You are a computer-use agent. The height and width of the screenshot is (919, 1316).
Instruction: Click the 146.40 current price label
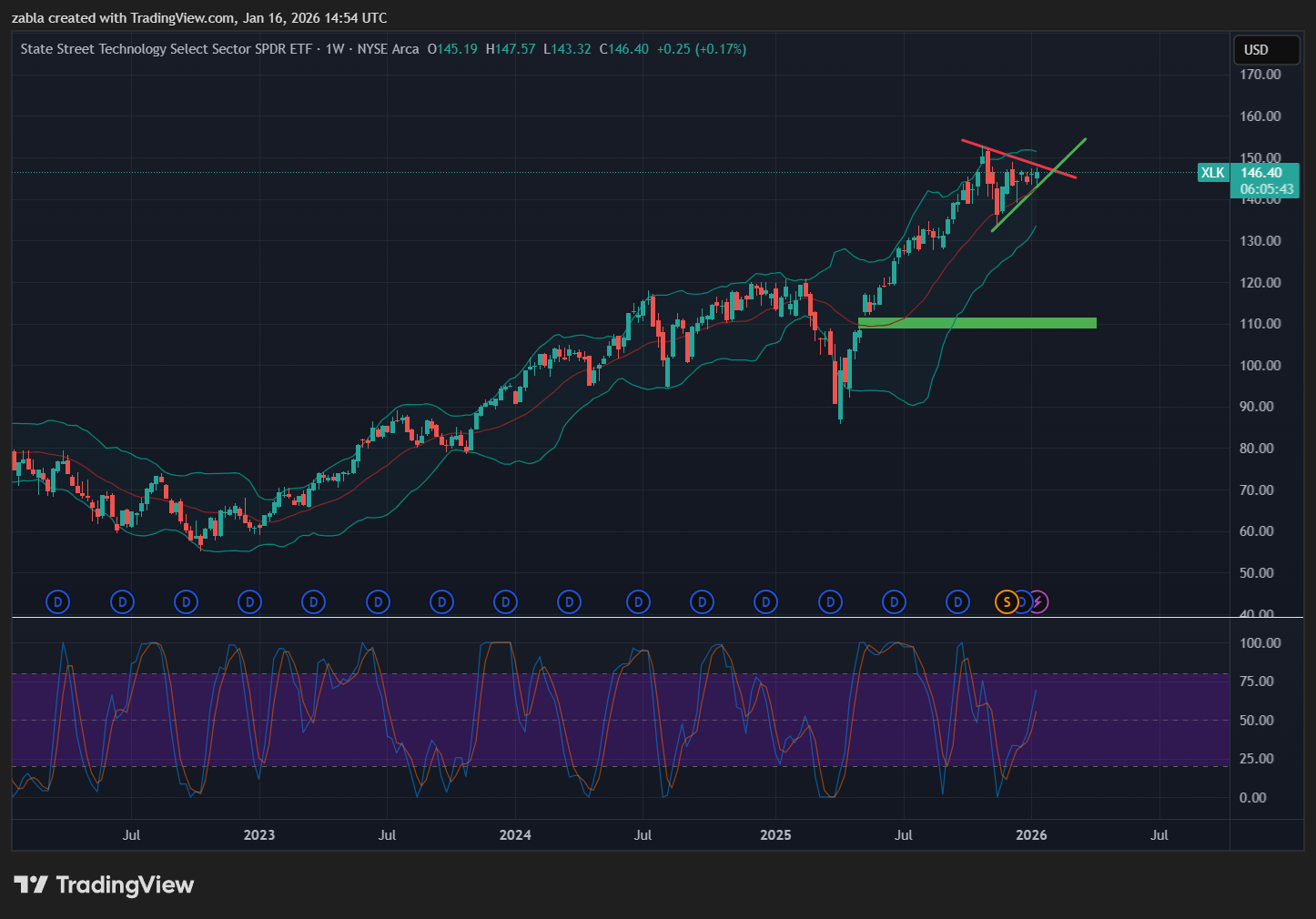point(1261,173)
